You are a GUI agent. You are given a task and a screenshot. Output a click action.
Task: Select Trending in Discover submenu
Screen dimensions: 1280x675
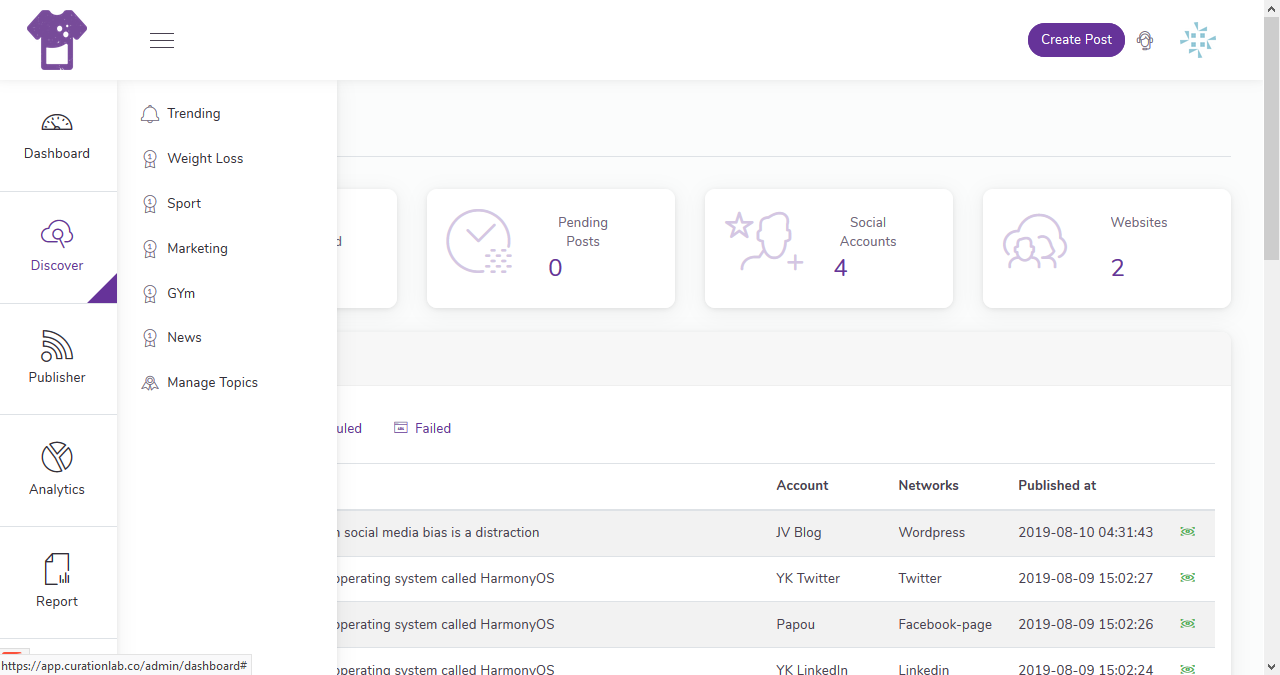(193, 114)
